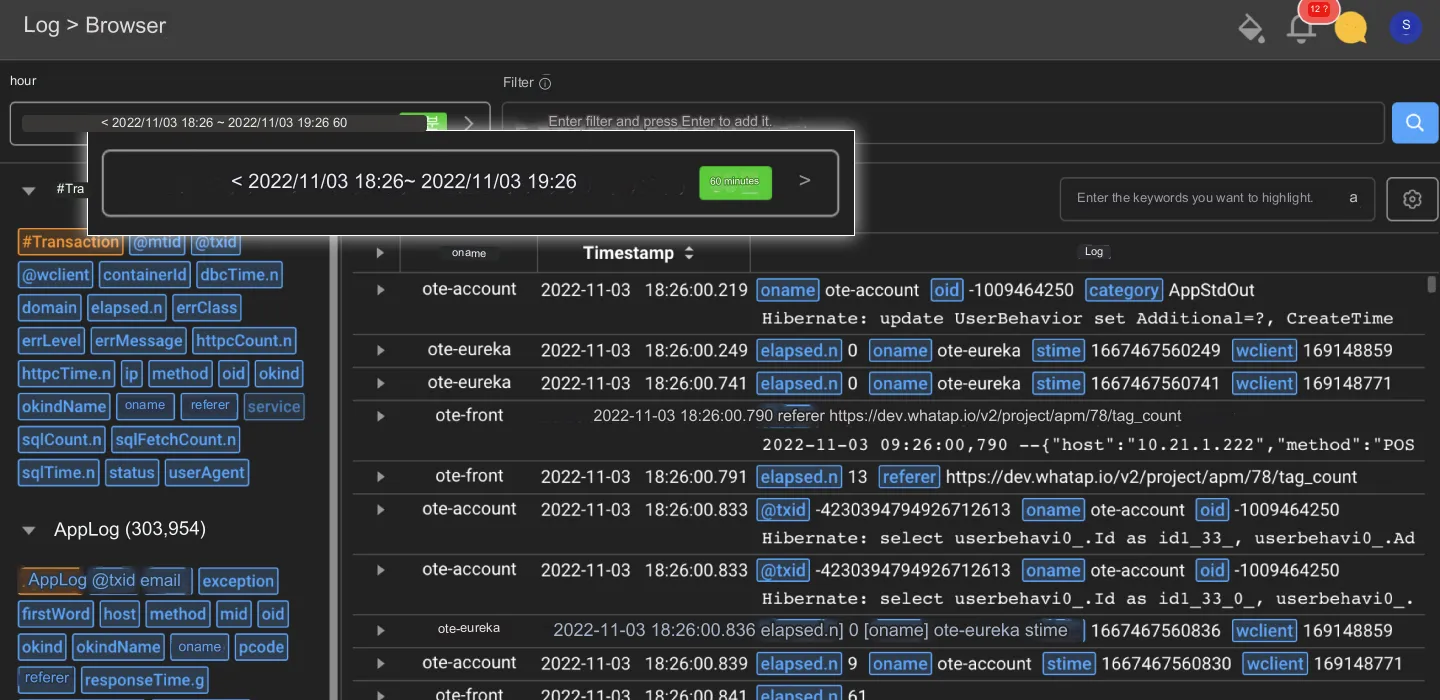This screenshot has width=1440, height=700.
Task: Open the notifications bell
Action: 1301,29
